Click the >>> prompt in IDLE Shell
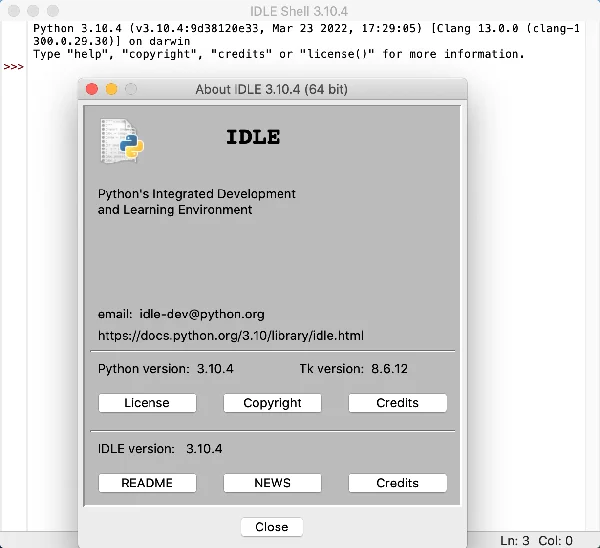600x548 pixels. coord(13,67)
